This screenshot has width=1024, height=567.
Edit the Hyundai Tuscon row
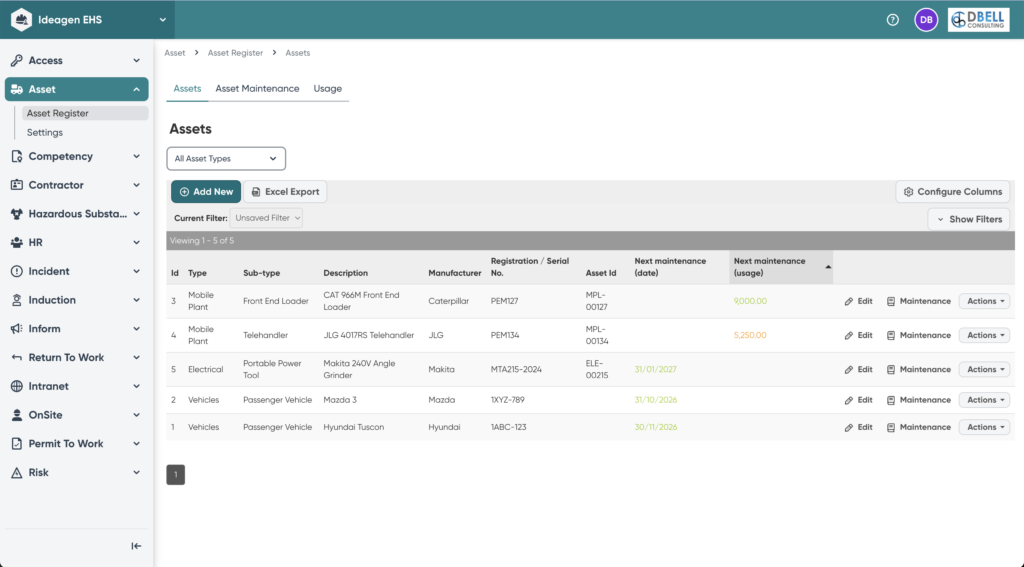[858, 427]
